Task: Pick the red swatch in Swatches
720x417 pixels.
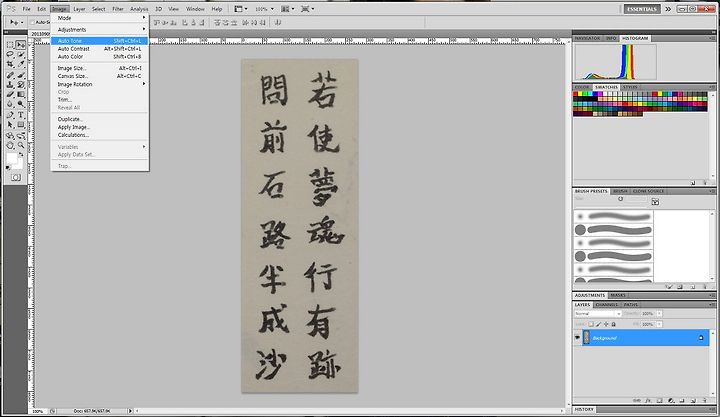Action: pos(576,94)
